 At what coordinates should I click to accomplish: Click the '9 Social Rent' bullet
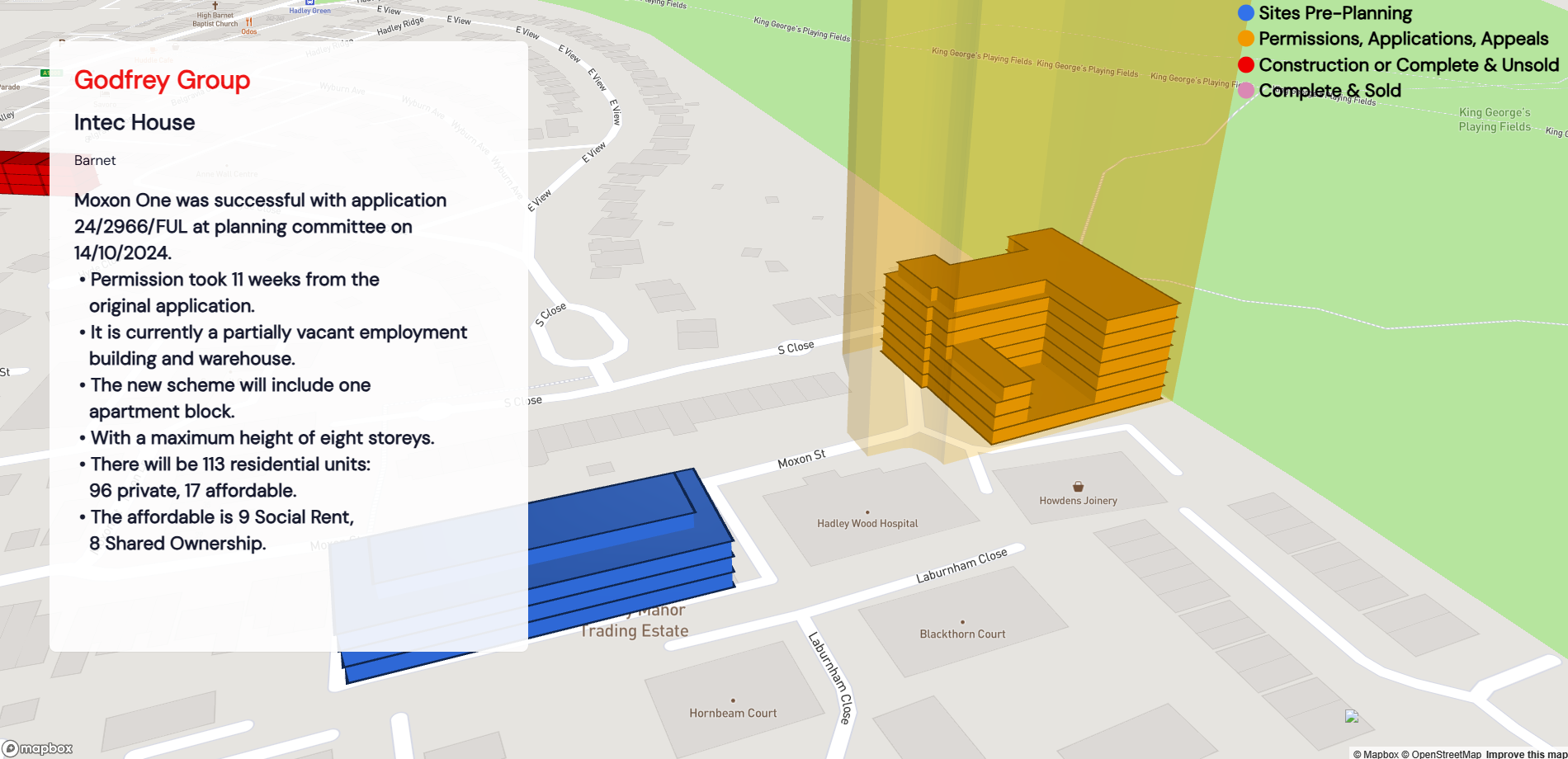pyautogui.click(x=216, y=530)
